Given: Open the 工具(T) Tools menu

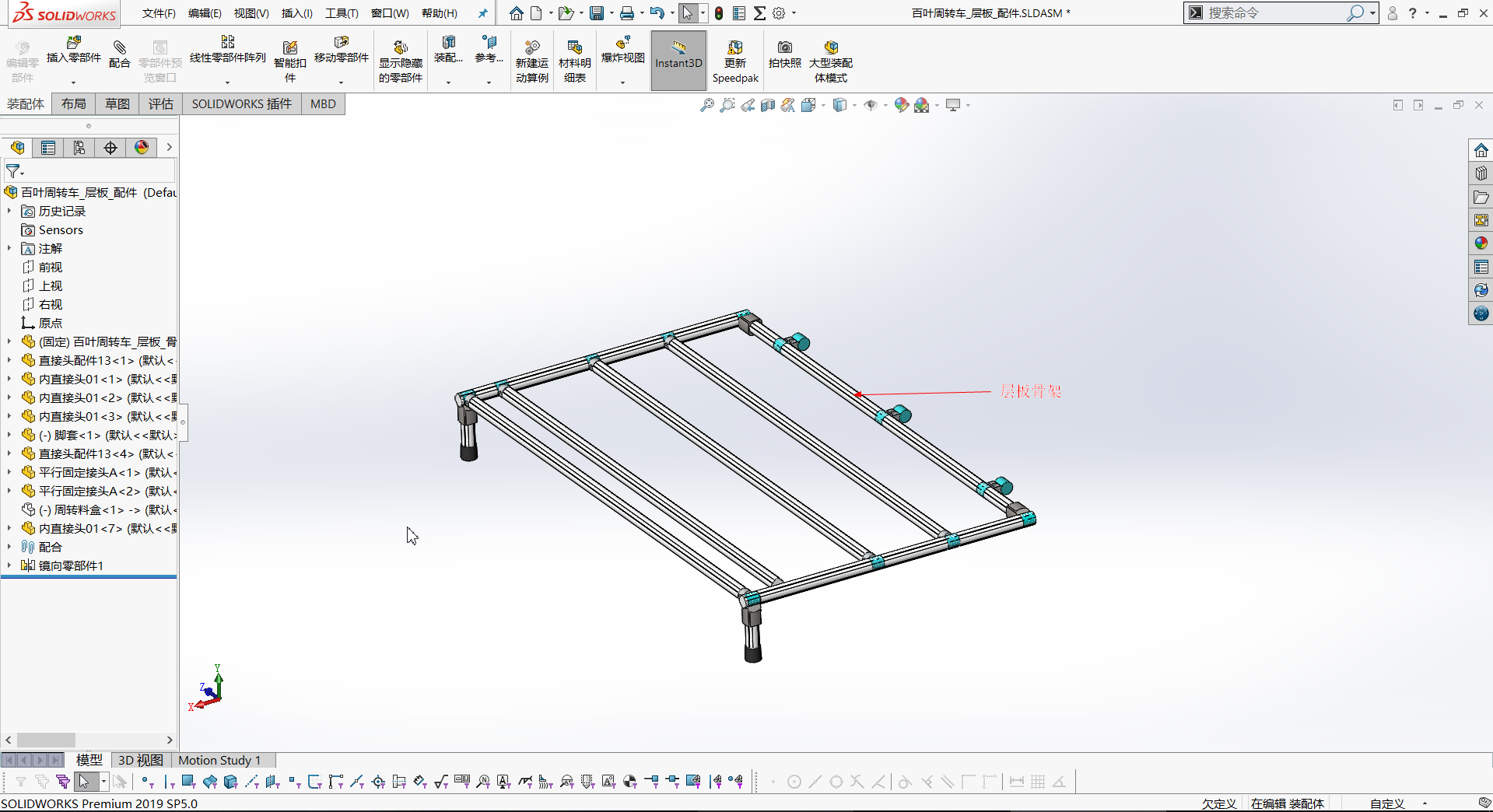Looking at the screenshot, I should coord(342,13).
